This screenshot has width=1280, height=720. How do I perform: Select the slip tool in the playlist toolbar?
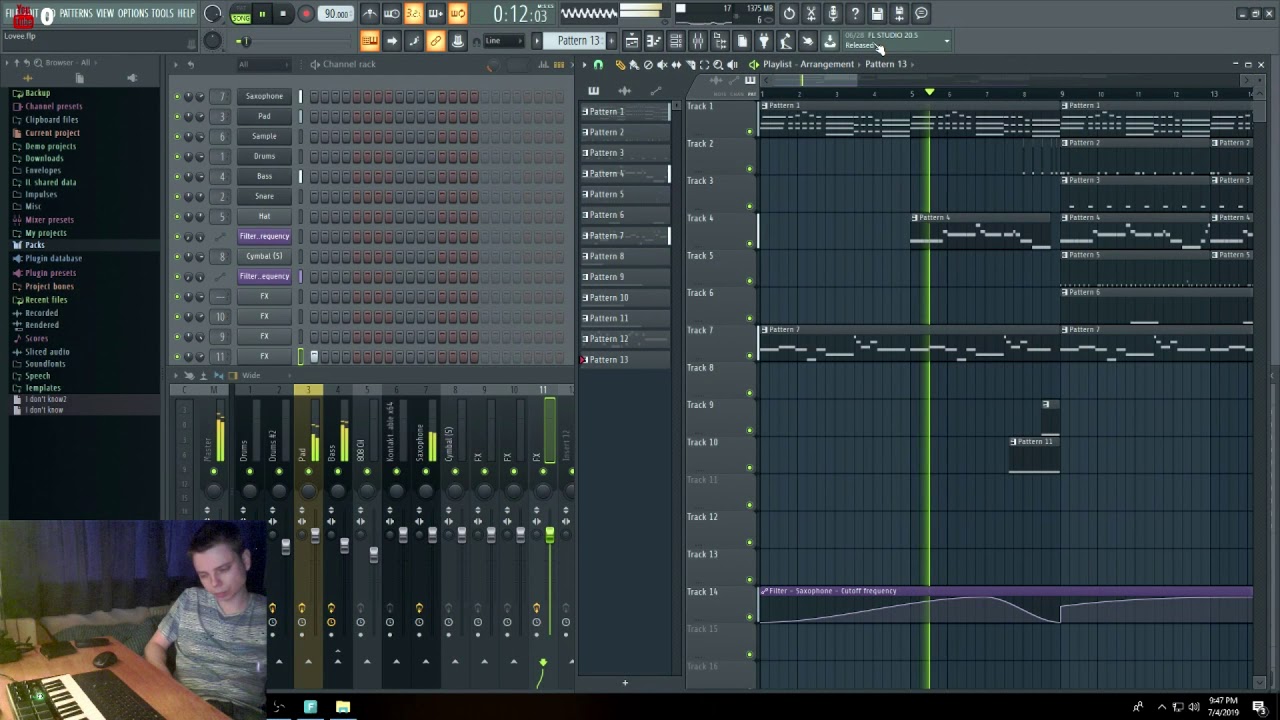[x=676, y=64]
